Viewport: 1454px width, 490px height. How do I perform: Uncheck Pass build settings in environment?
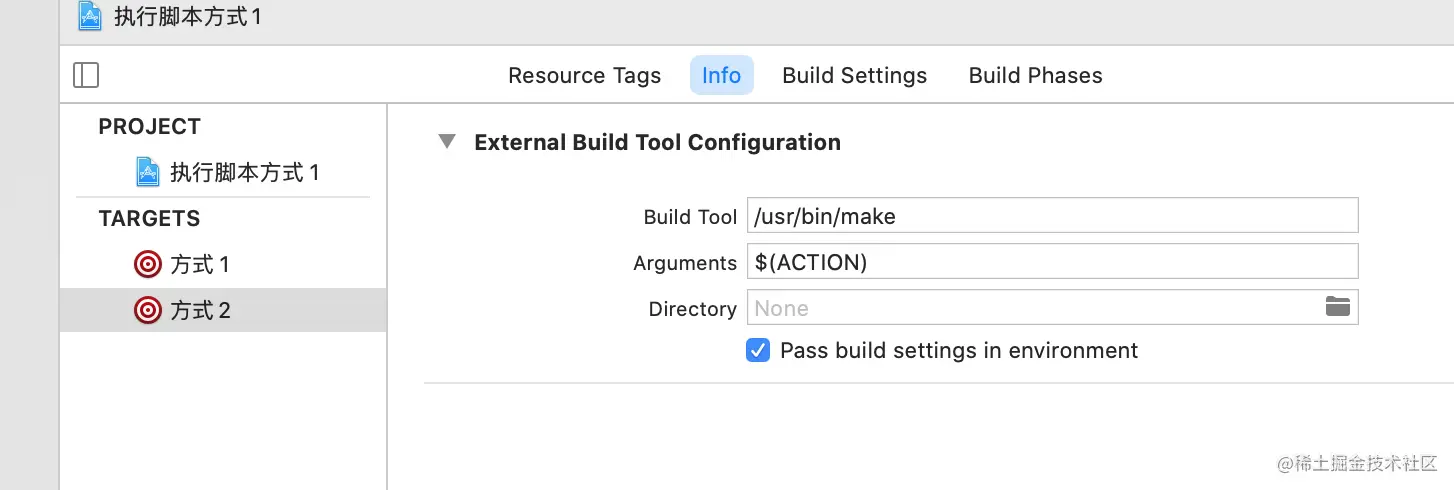point(758,350)
